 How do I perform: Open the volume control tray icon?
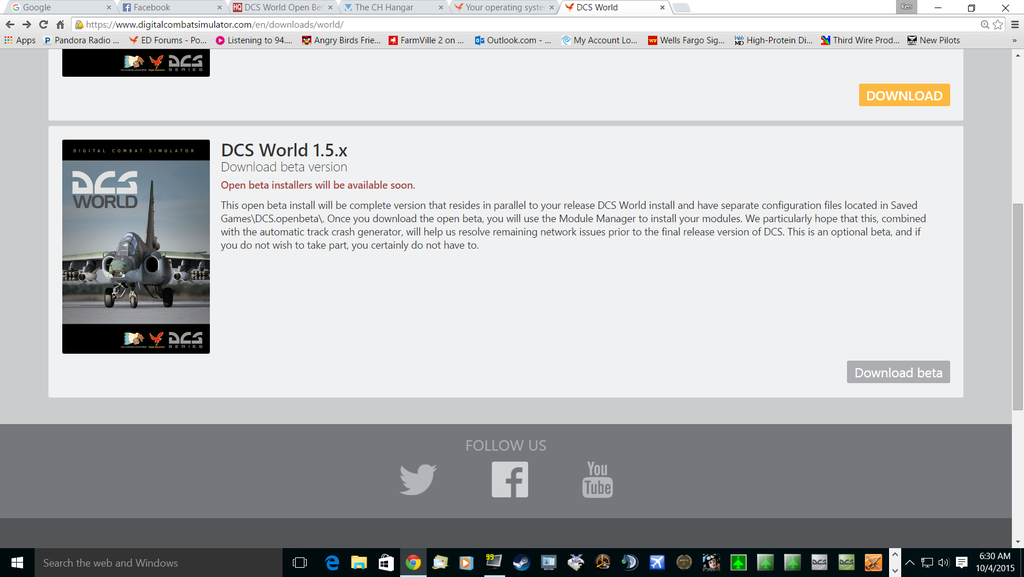943,563
